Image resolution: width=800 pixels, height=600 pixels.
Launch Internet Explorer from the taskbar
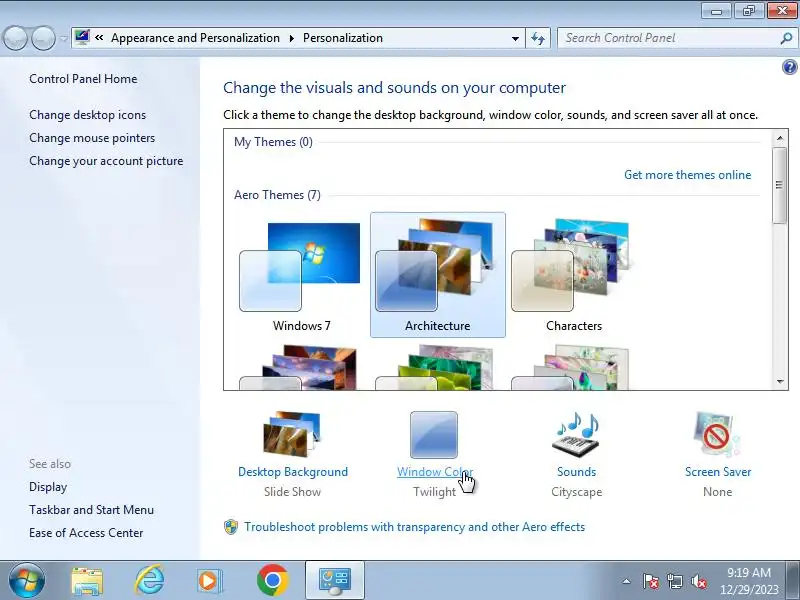[149, 580]
